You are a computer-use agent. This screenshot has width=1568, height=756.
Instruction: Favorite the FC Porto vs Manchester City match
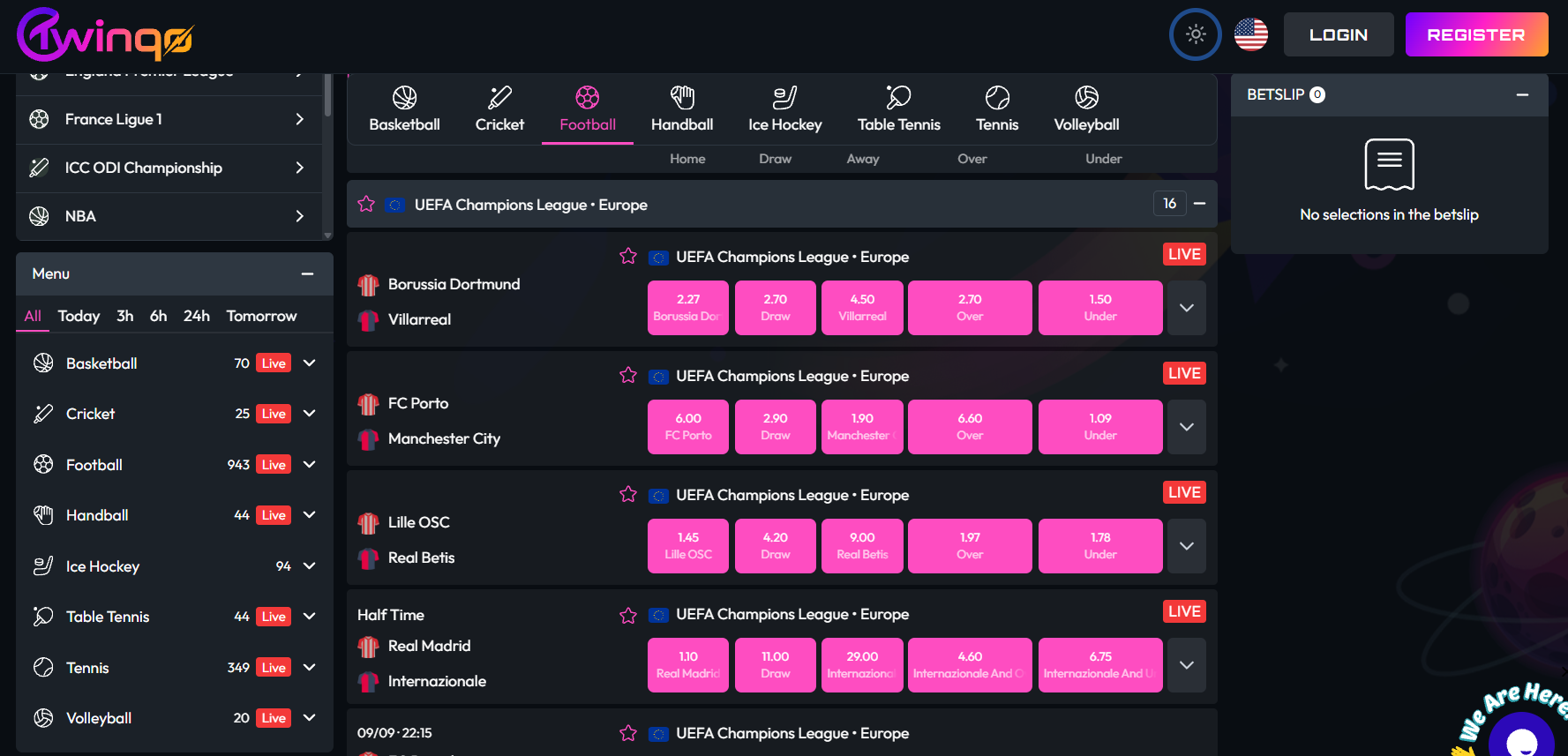[628, 375]
